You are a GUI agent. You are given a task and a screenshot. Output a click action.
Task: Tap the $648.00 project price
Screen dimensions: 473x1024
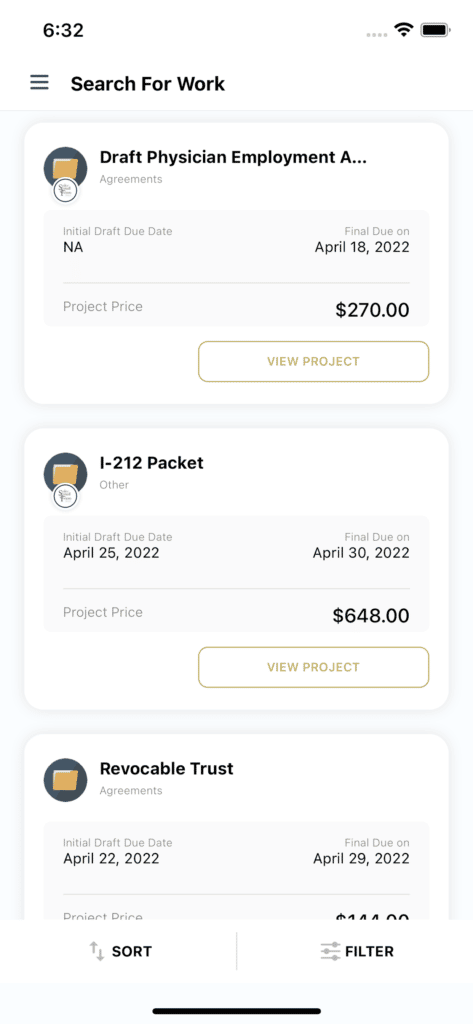coord(371,615)
